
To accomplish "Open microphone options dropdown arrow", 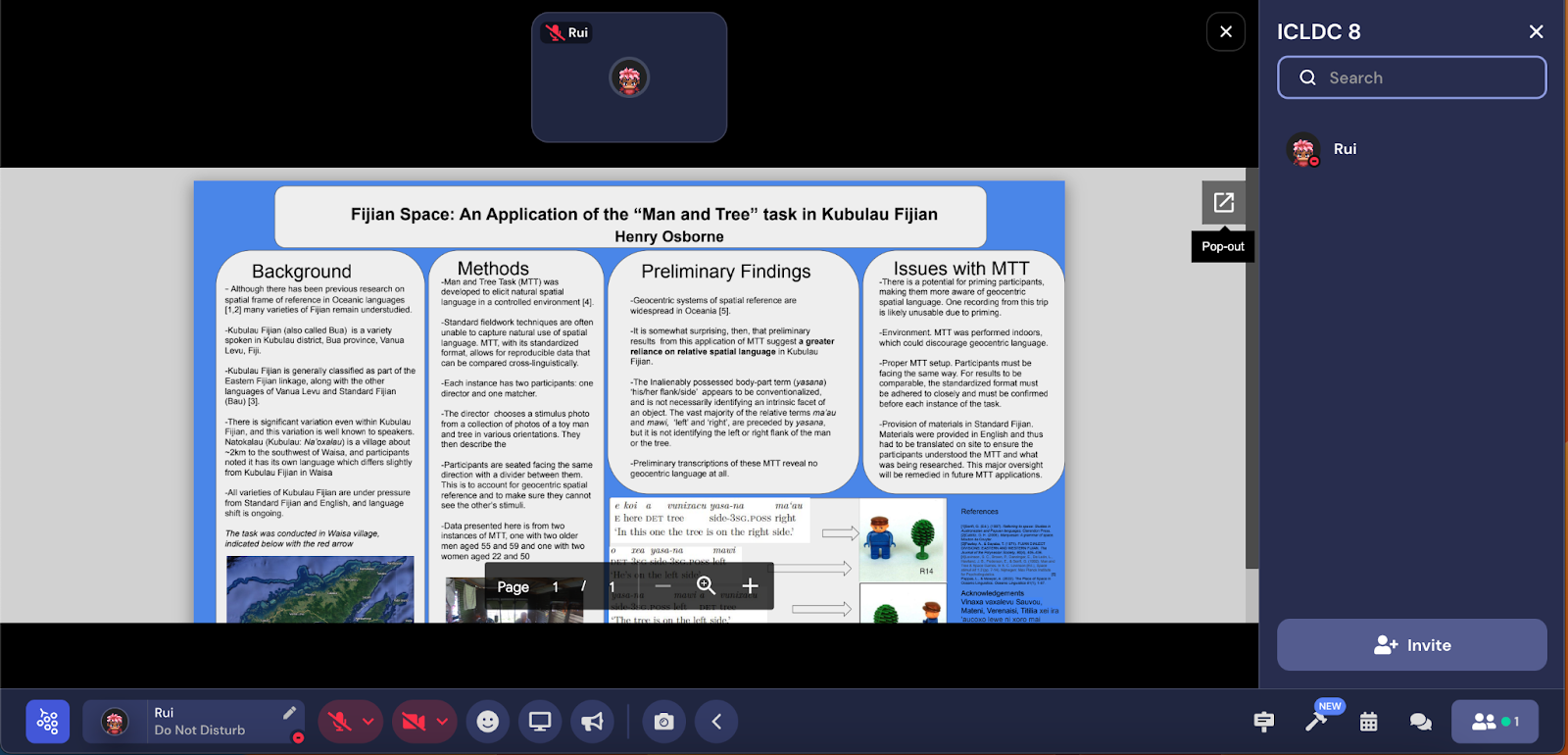I will point(368,722).
